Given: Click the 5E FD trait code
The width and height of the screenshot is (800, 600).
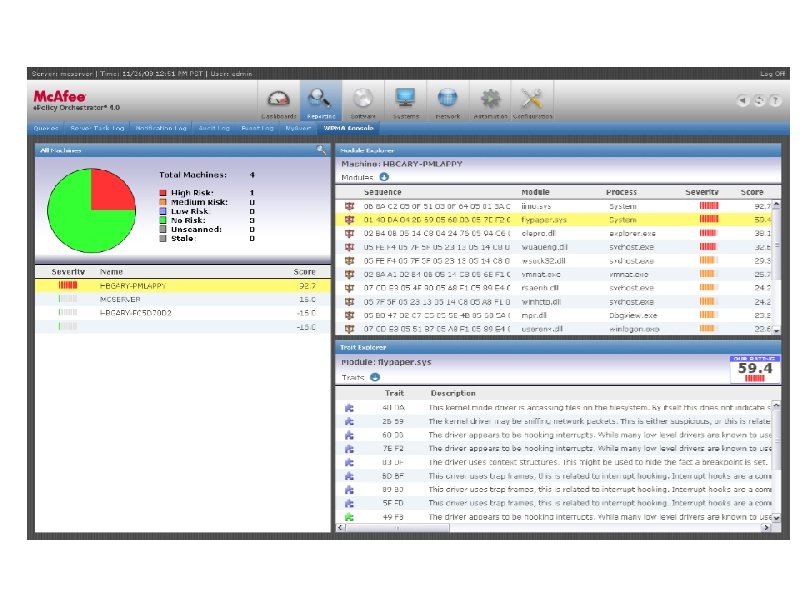Looking at the screenshot, I should 393,503.
